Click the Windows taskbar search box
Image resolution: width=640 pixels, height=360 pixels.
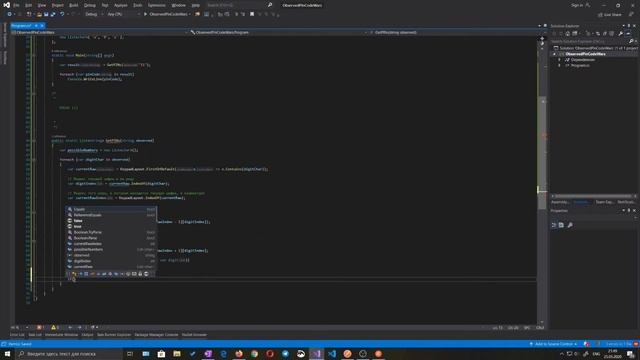69,354
